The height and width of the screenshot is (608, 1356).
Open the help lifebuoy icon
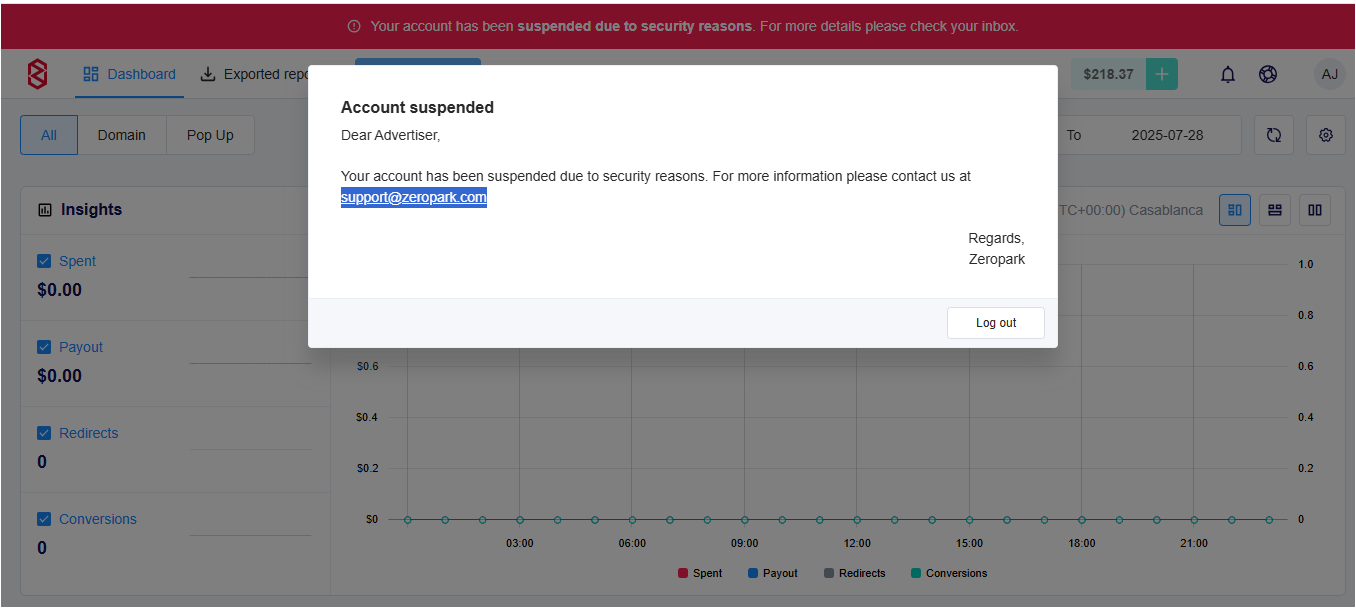click(x=1268, y=74)
